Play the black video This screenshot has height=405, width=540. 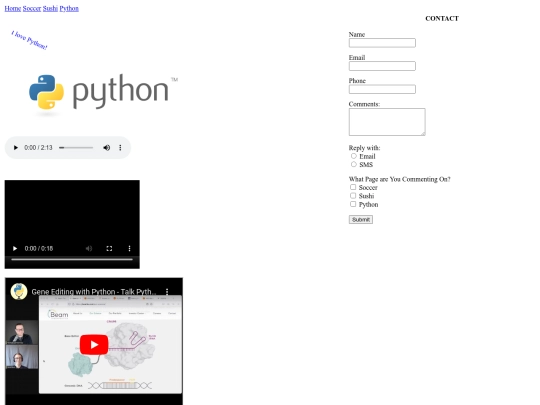(x=15, y=248)
